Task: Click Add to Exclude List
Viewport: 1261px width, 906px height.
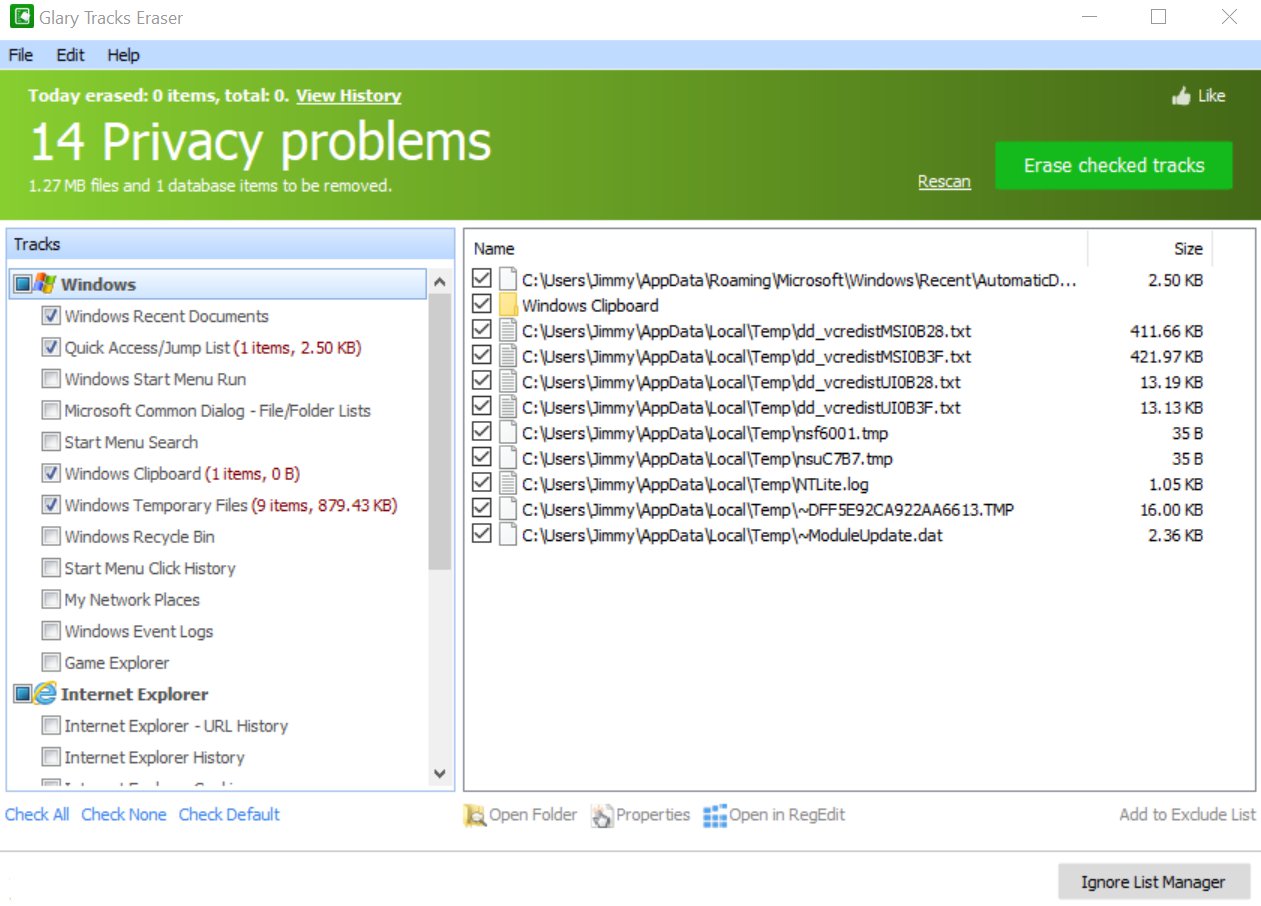Action: pos(1187,815)
